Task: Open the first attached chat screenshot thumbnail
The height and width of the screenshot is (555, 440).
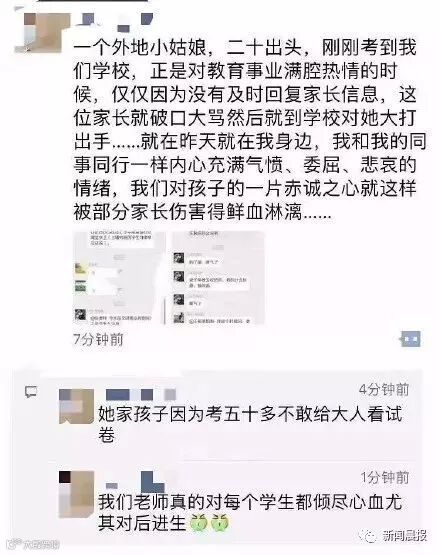Action: [119, 278]
